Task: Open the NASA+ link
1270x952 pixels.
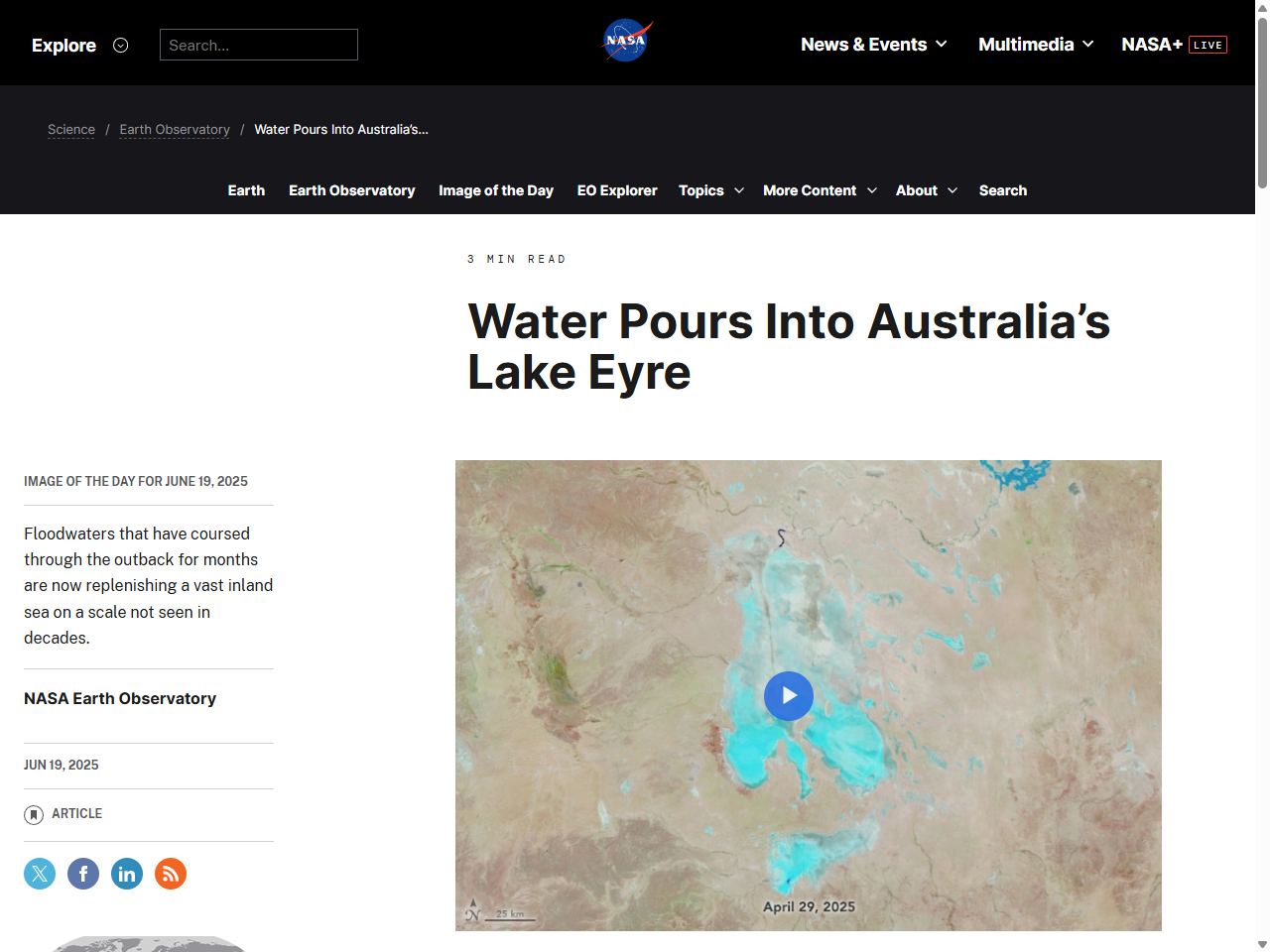Action: pyautogui.click(x=1152, y=45)
